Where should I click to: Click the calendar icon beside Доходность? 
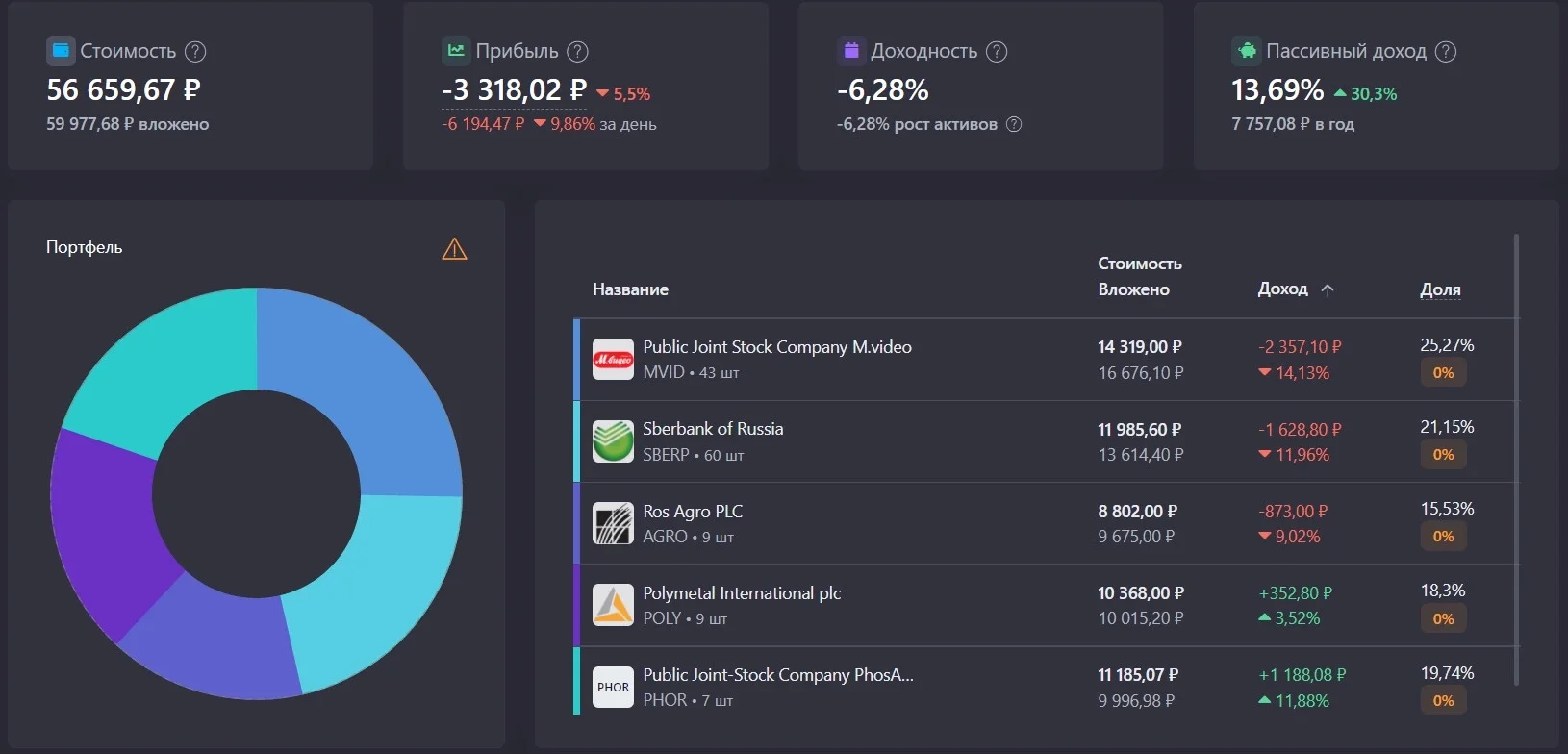point(851,51)
